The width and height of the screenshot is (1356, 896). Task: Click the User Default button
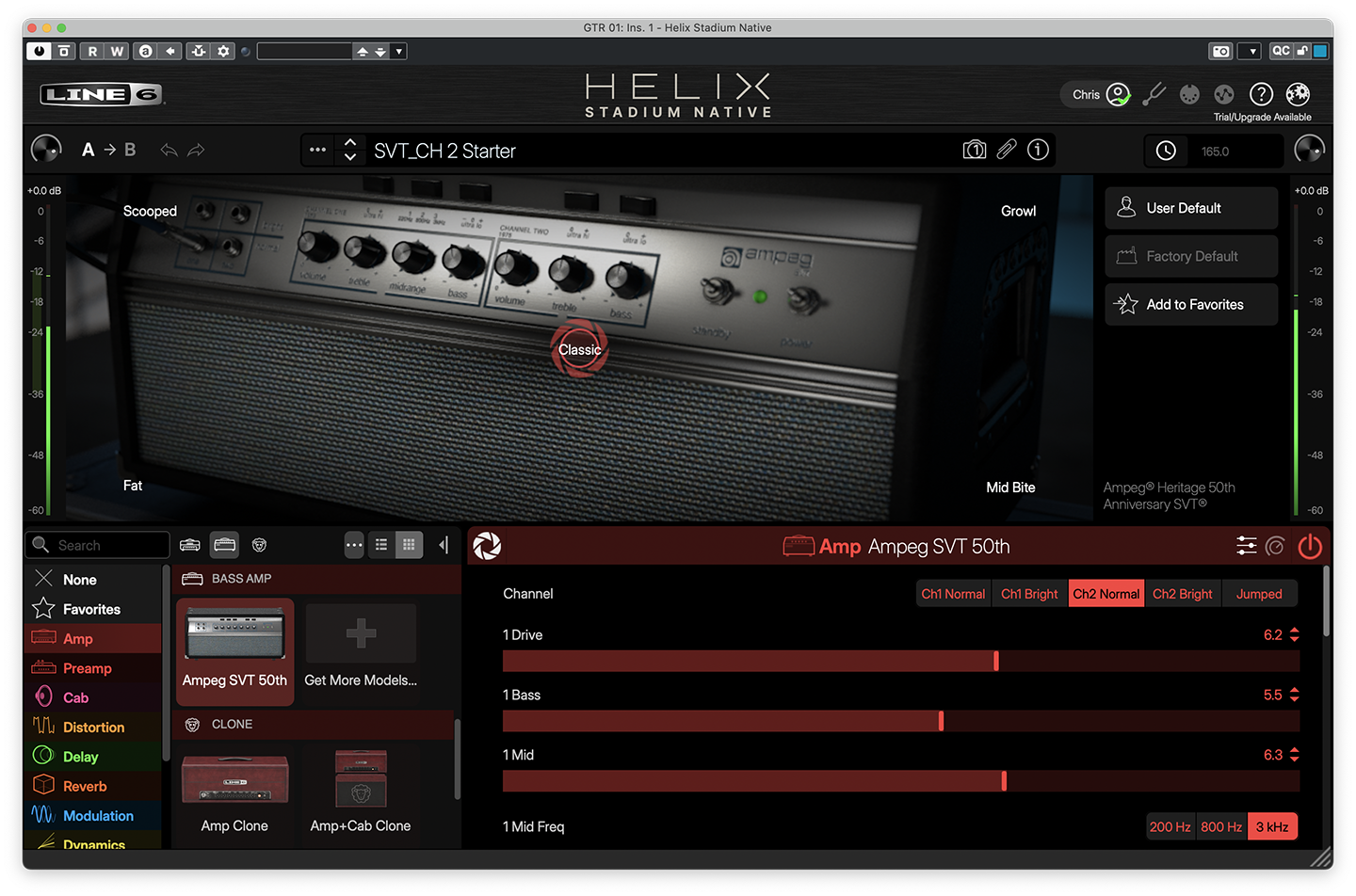(x=1191, y=208)
